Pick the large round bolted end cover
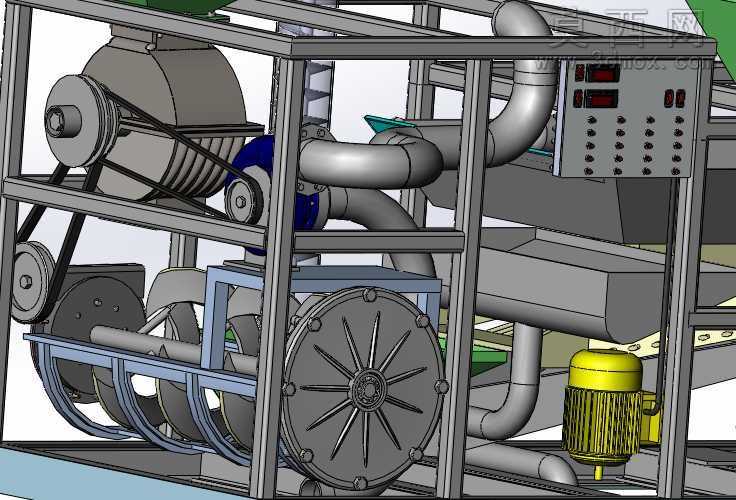The width and height of the screenshot is (736, 500). (364, 389)
